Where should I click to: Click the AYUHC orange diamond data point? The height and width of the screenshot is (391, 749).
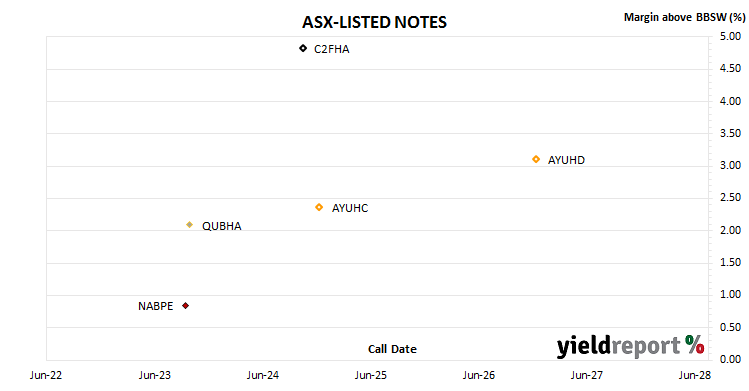point(319,207)
